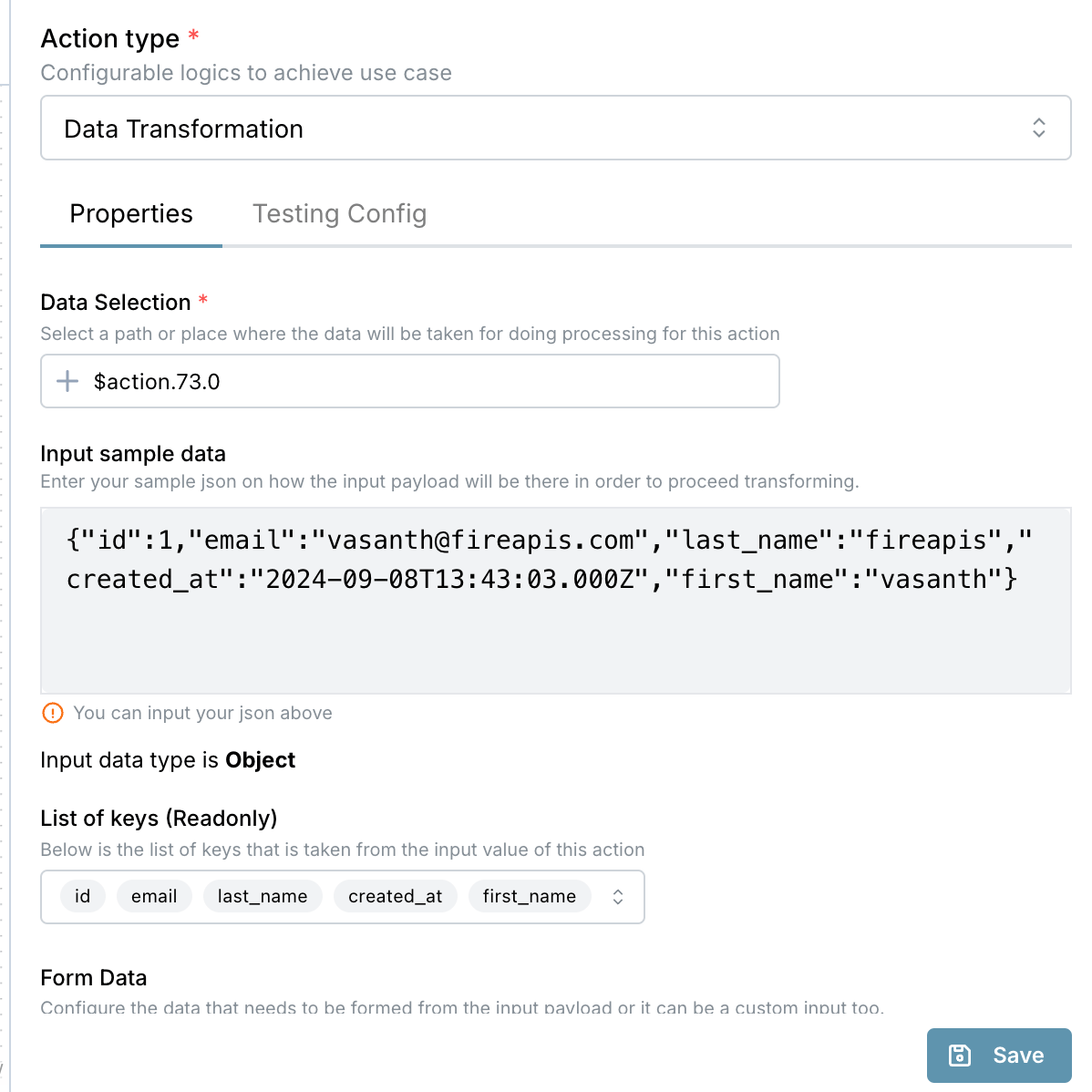Select the Properties tab
Screen dimensions: 1092x1092
pos(131,214)
